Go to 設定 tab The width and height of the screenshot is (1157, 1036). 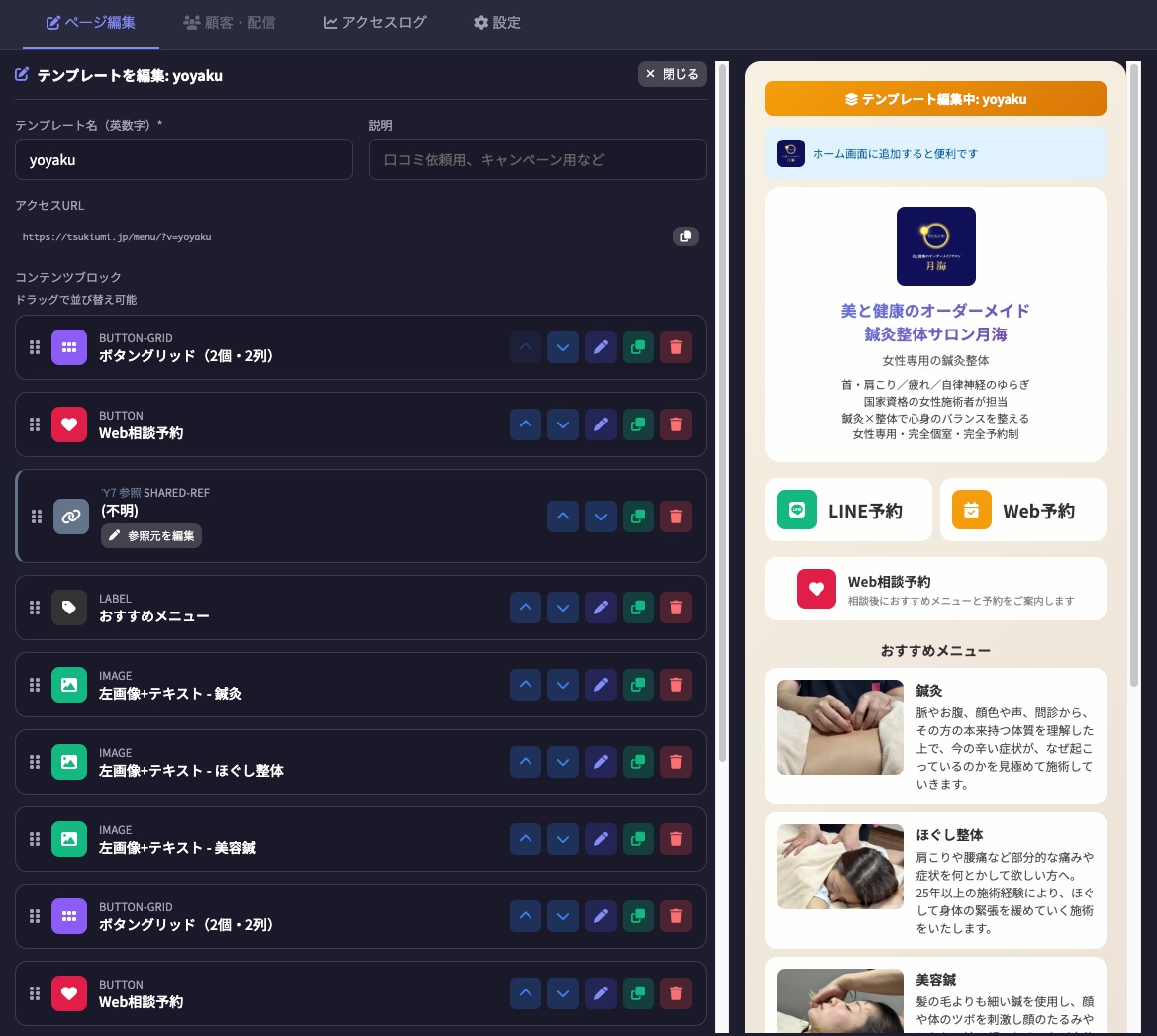tap(497, 22)
